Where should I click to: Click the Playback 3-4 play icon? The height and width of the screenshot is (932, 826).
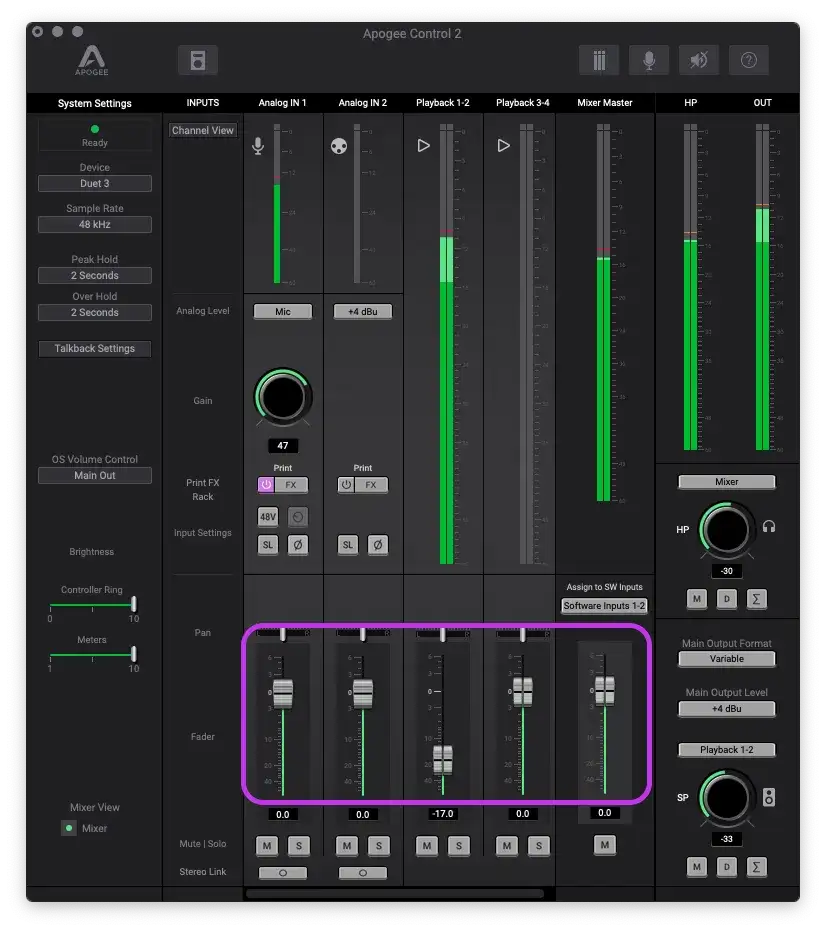click(x=503, y=146)
